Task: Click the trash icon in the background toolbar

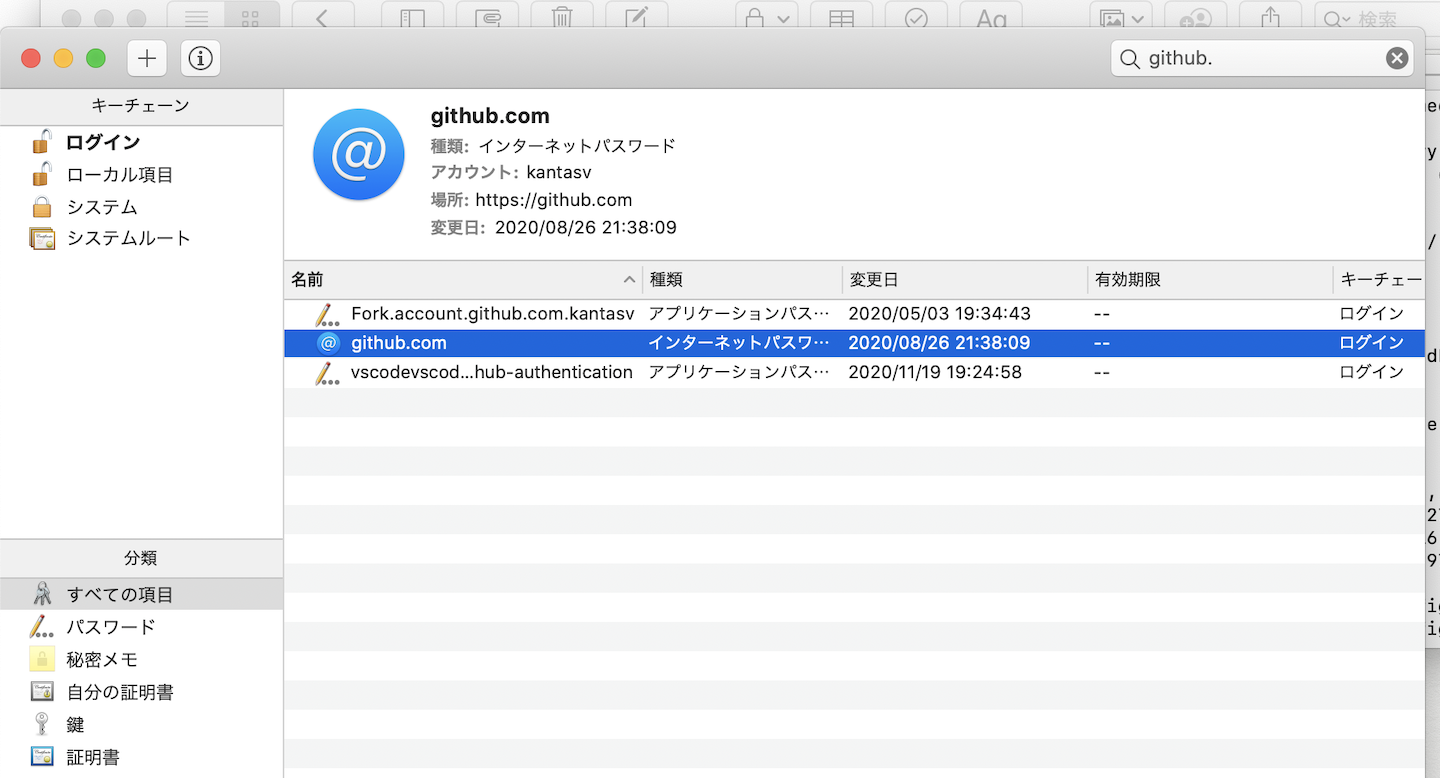Action: coord(561,17)
